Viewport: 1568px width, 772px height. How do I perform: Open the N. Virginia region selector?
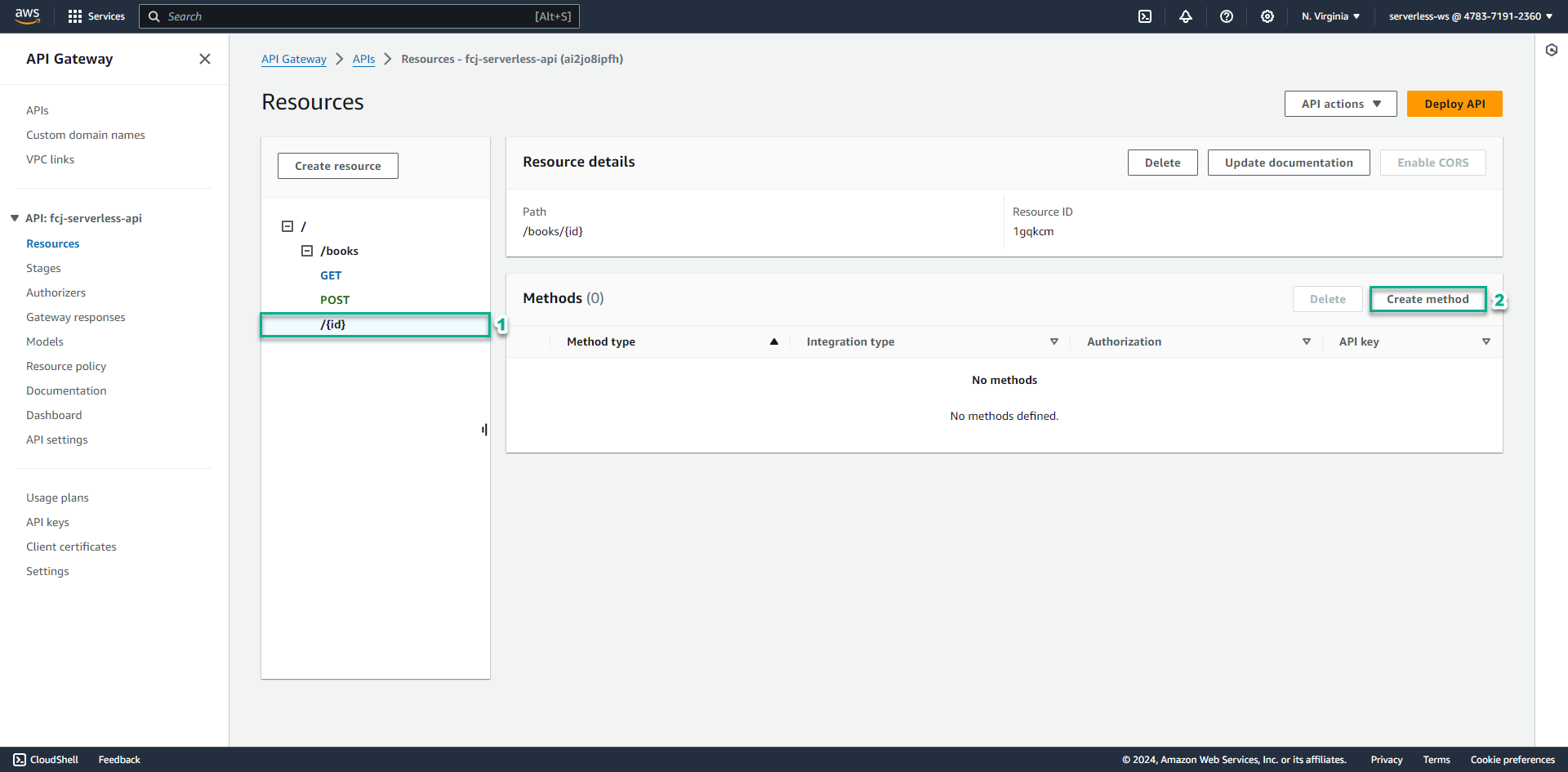pos(1331,16)
